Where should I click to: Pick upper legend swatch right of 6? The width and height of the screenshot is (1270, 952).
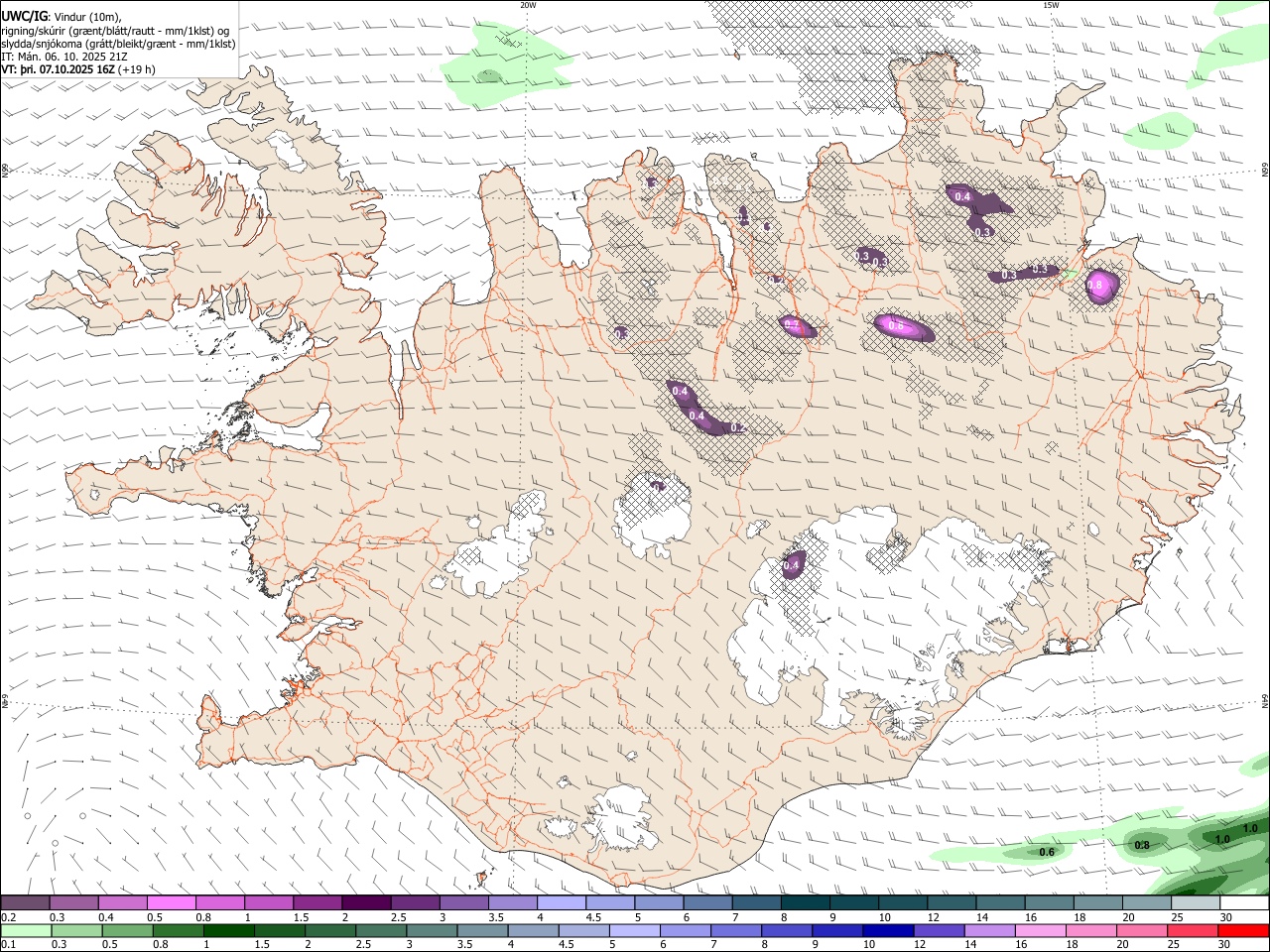click(x=706, y=903)
